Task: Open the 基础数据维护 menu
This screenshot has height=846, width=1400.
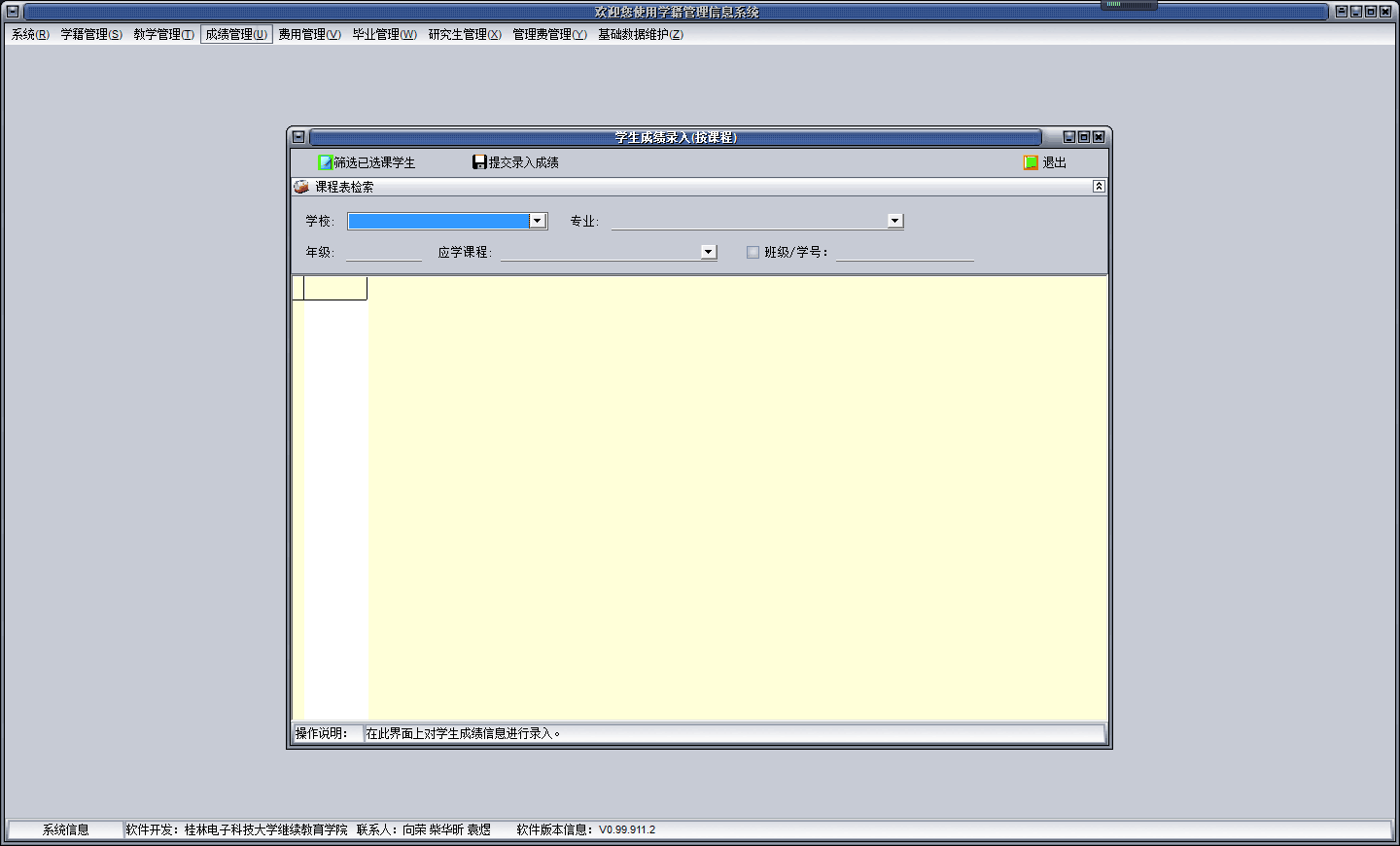Action: click(x=640, y=34)
